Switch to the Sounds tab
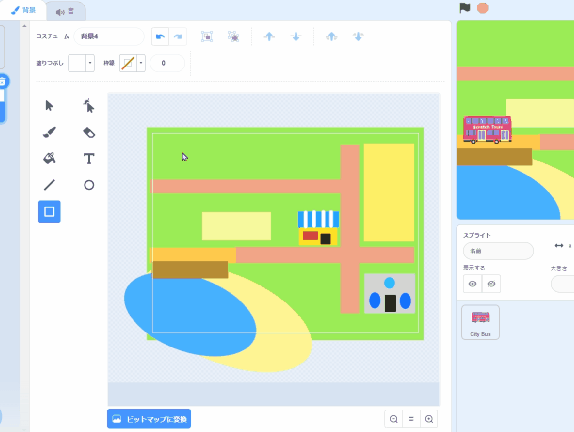The width and height of the screenshot is (574, 432). point(65,11)
